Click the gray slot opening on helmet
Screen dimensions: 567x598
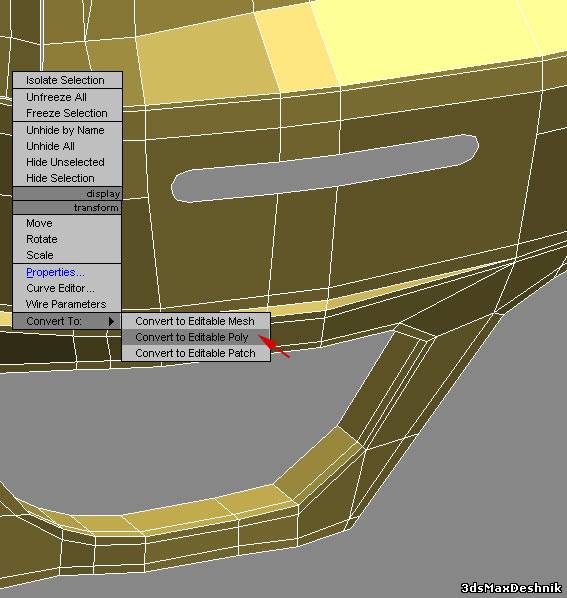(324, 168)
